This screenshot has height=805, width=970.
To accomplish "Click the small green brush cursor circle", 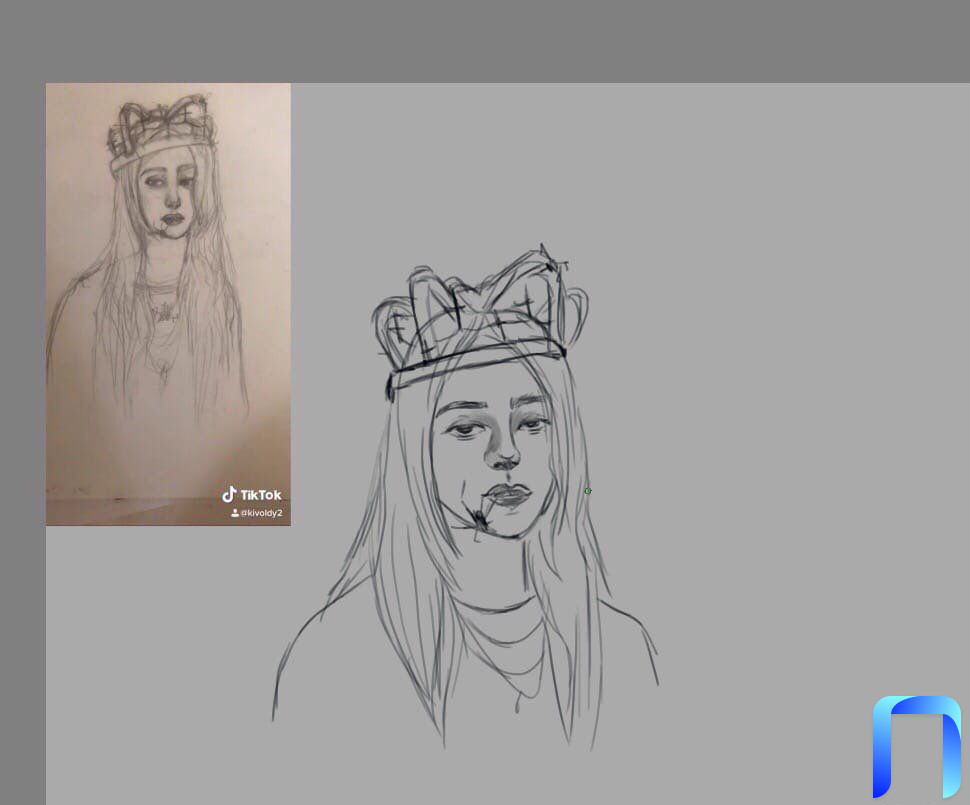I will (588, 491).
